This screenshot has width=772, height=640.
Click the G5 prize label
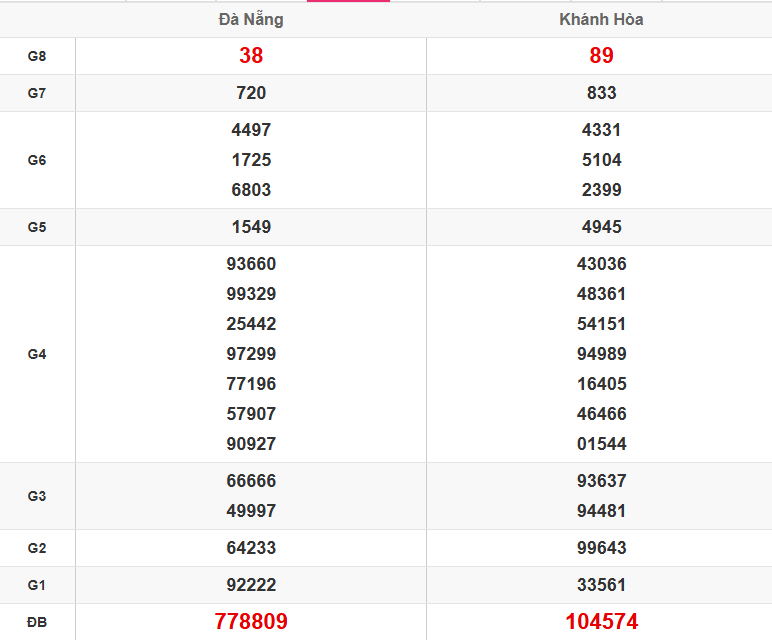(37, 227)
